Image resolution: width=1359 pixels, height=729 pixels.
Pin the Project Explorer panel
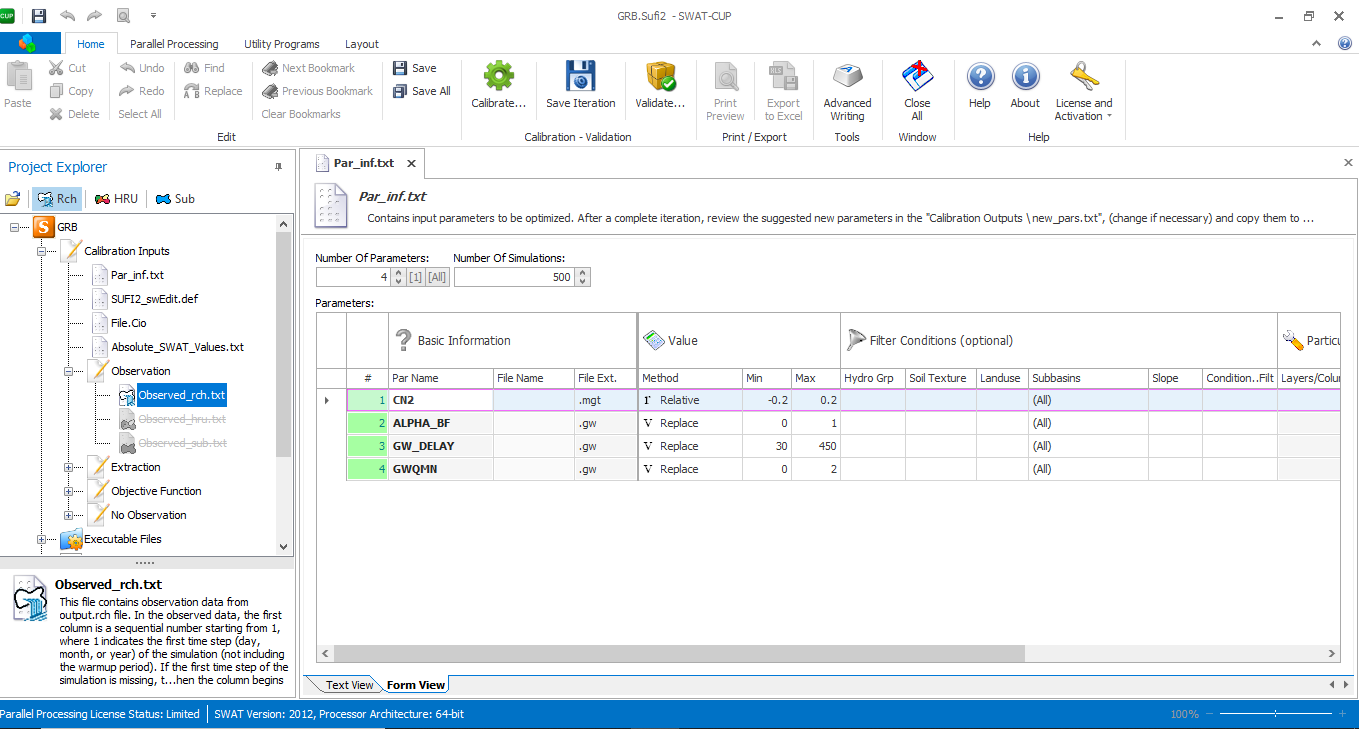(279, 167)
